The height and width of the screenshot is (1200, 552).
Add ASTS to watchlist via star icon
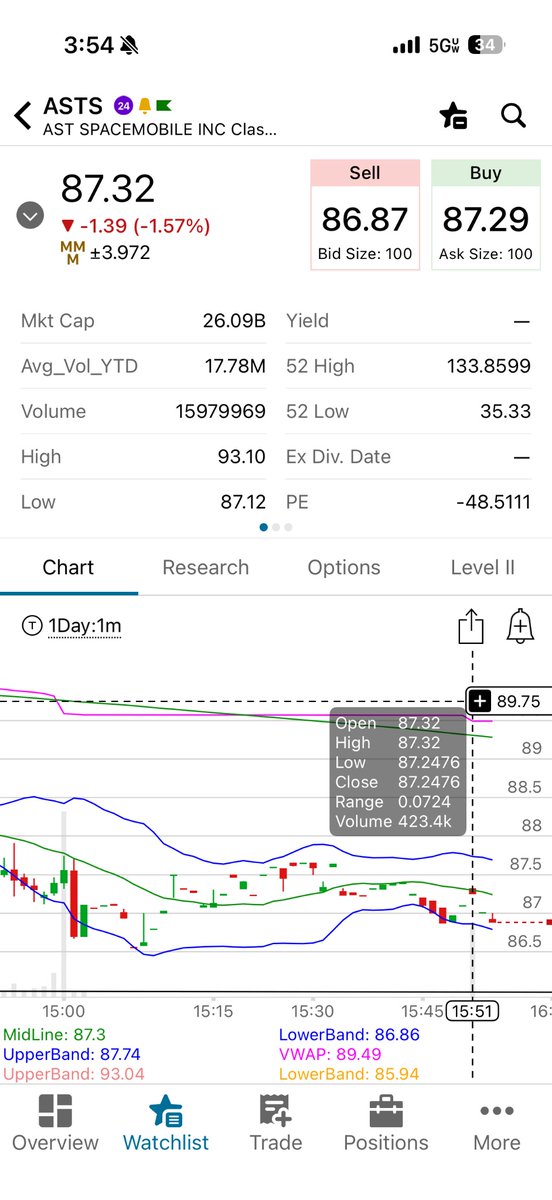pos(453,116)
